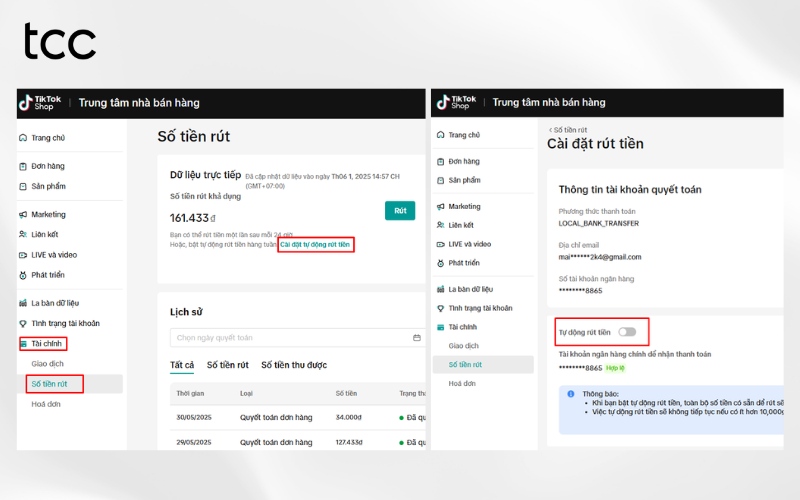The image size is (800, 500).
Task: Click La bàn dữ liệu icon in right sidebar
Action: point(441,289)
